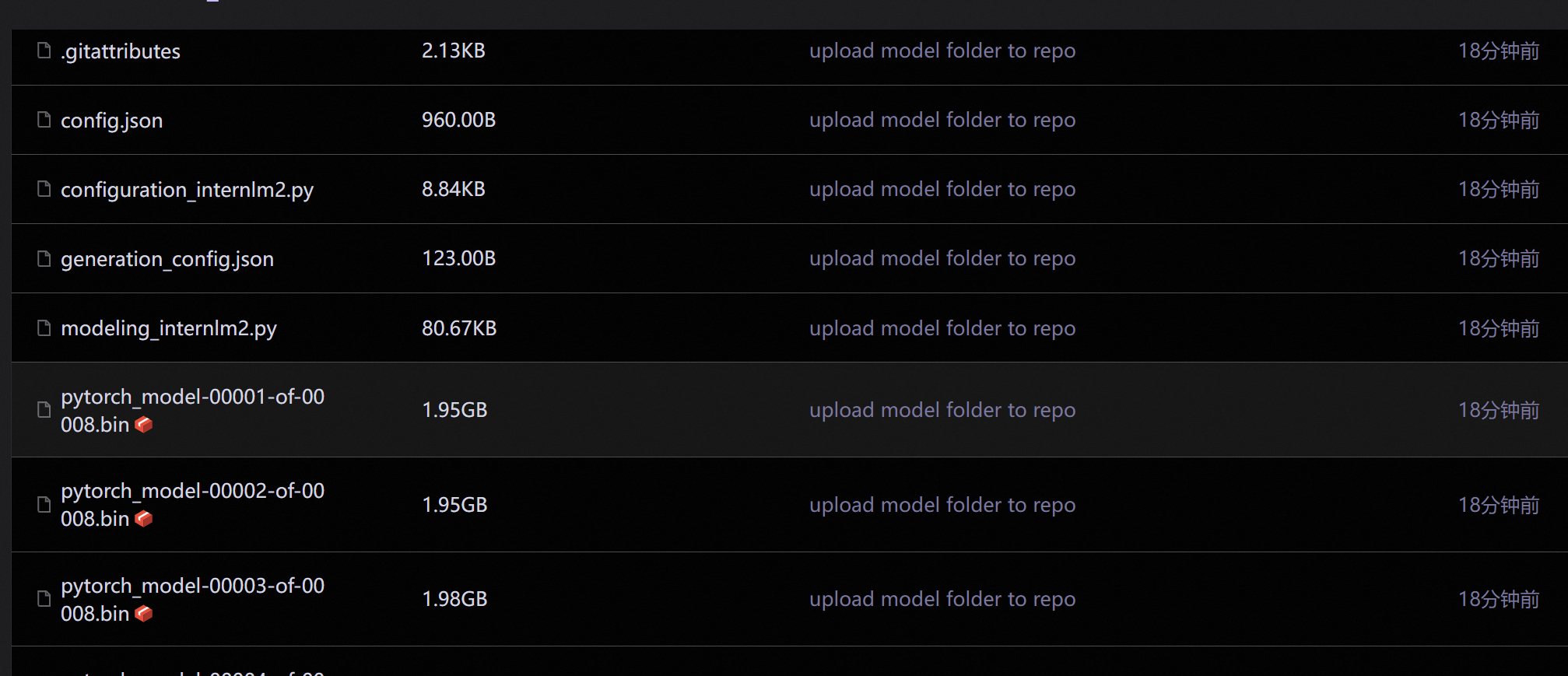Screen dimensions: 1568x676
Task: Click the file icon beside configuration_internlm2.py
Action: pos(44,189)
